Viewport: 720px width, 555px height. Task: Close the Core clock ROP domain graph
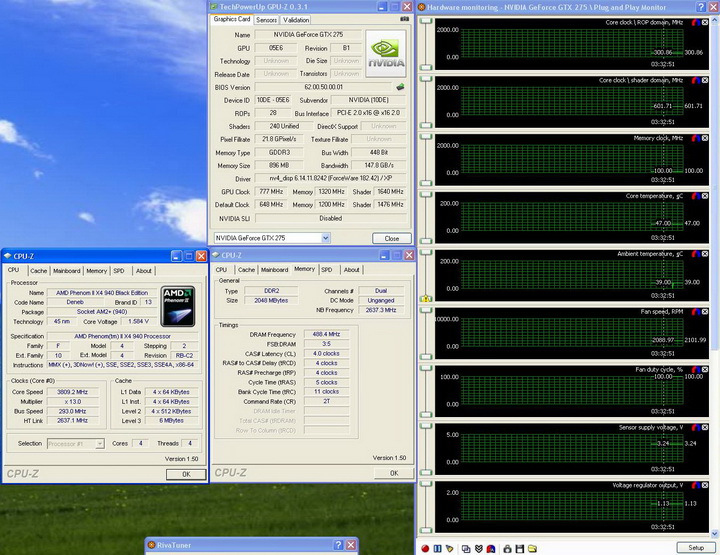coord(705,22)
